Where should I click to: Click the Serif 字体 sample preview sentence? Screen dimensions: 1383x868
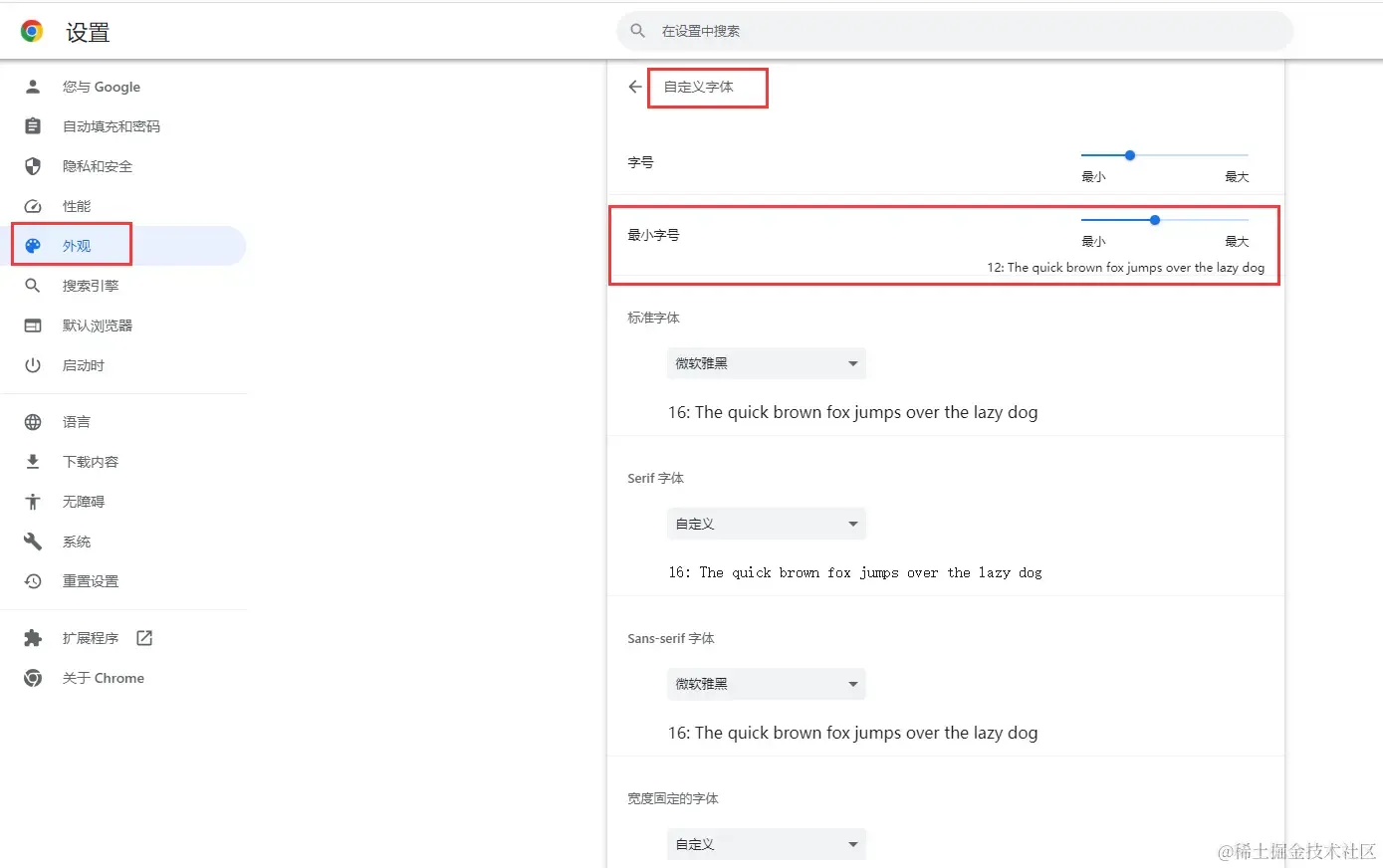coord(855,572)
